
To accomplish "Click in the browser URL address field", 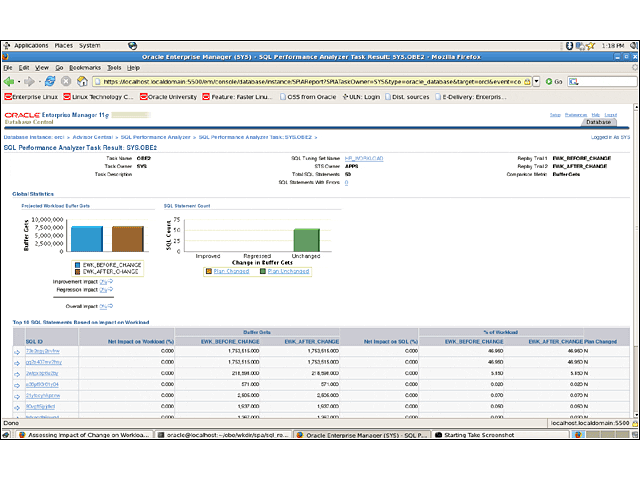I will tap(311, 82).
